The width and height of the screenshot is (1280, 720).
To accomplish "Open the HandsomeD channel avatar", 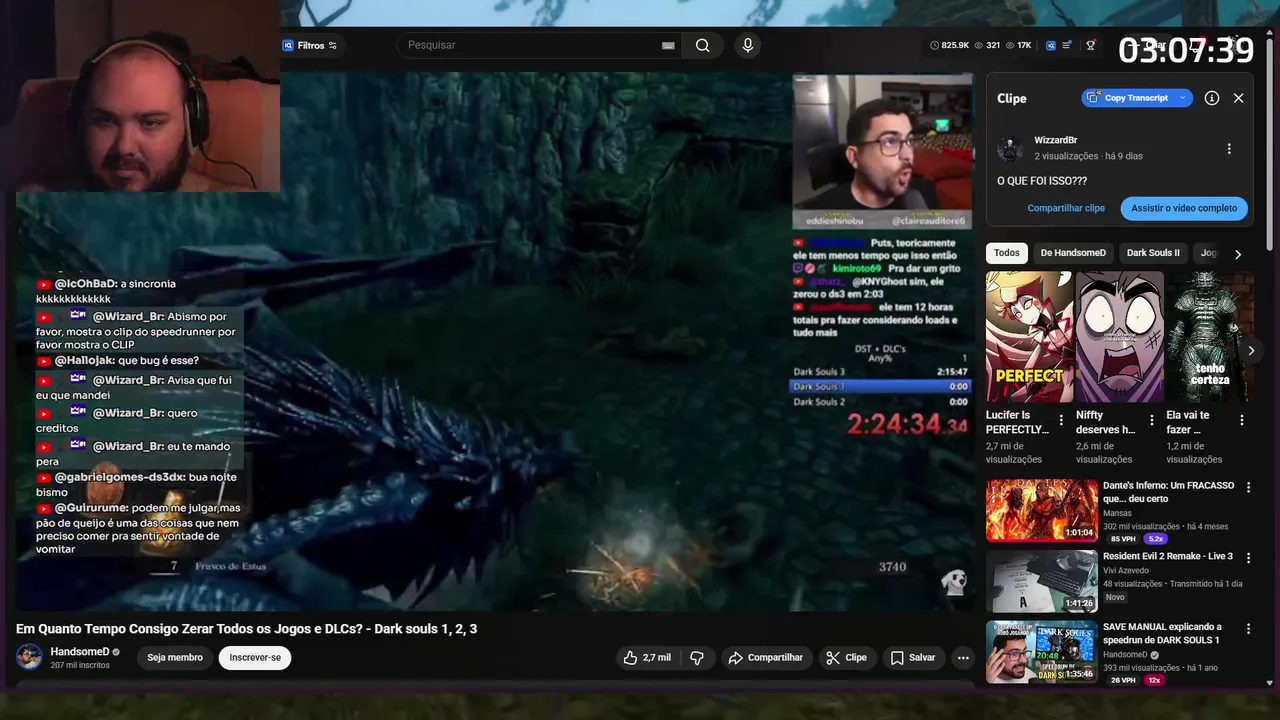I will (x=30, y=657).
